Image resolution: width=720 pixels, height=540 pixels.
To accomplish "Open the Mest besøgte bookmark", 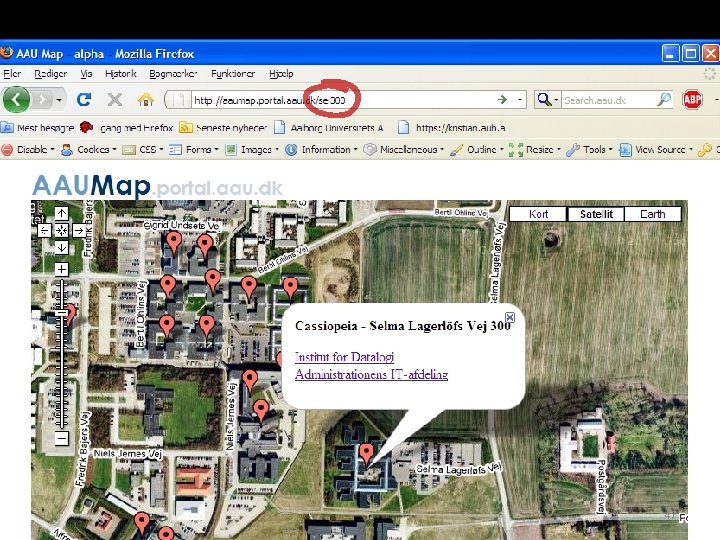I will [38, 128].
